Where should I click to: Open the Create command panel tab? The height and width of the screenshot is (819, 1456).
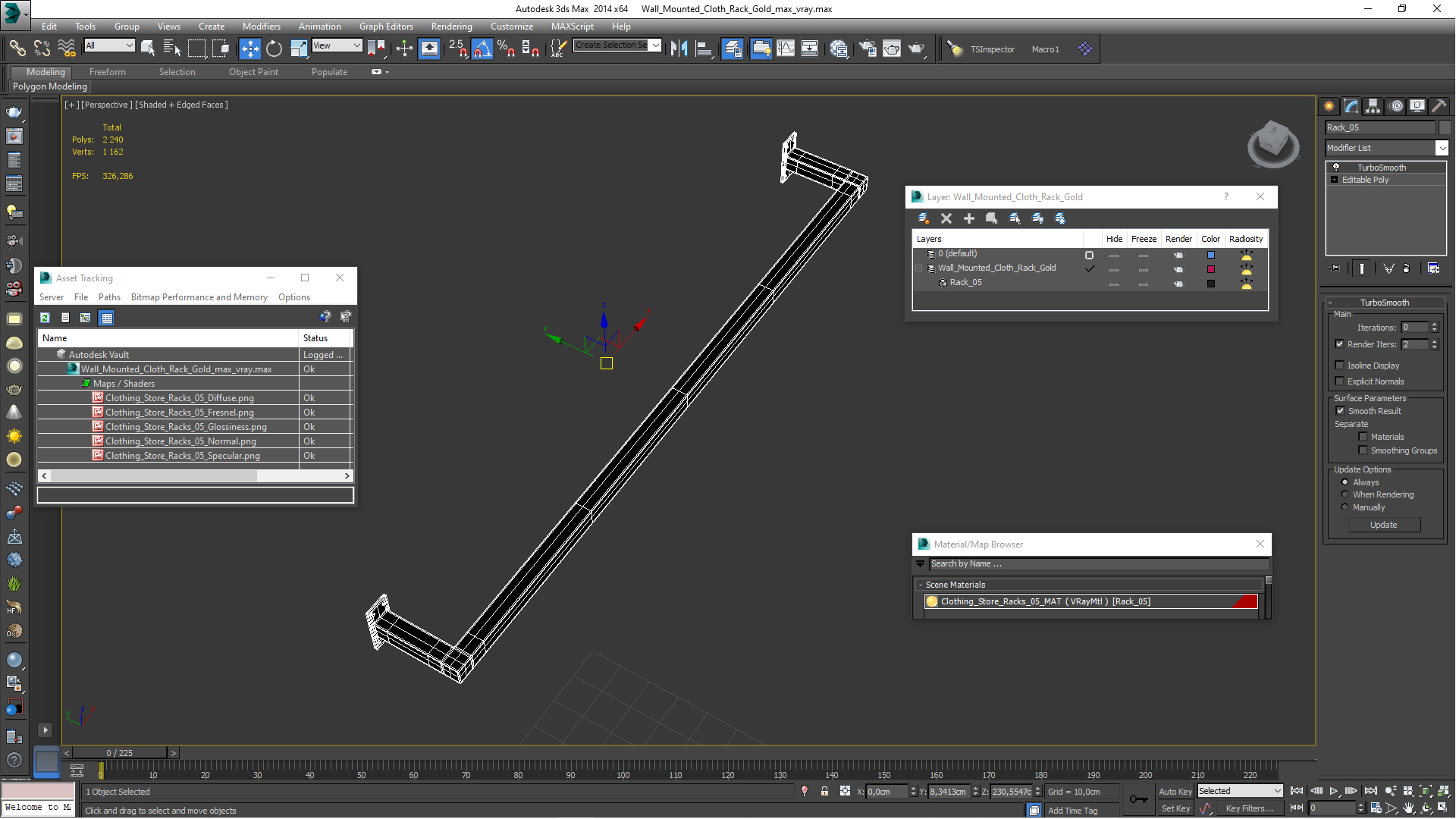point(1329,106)
